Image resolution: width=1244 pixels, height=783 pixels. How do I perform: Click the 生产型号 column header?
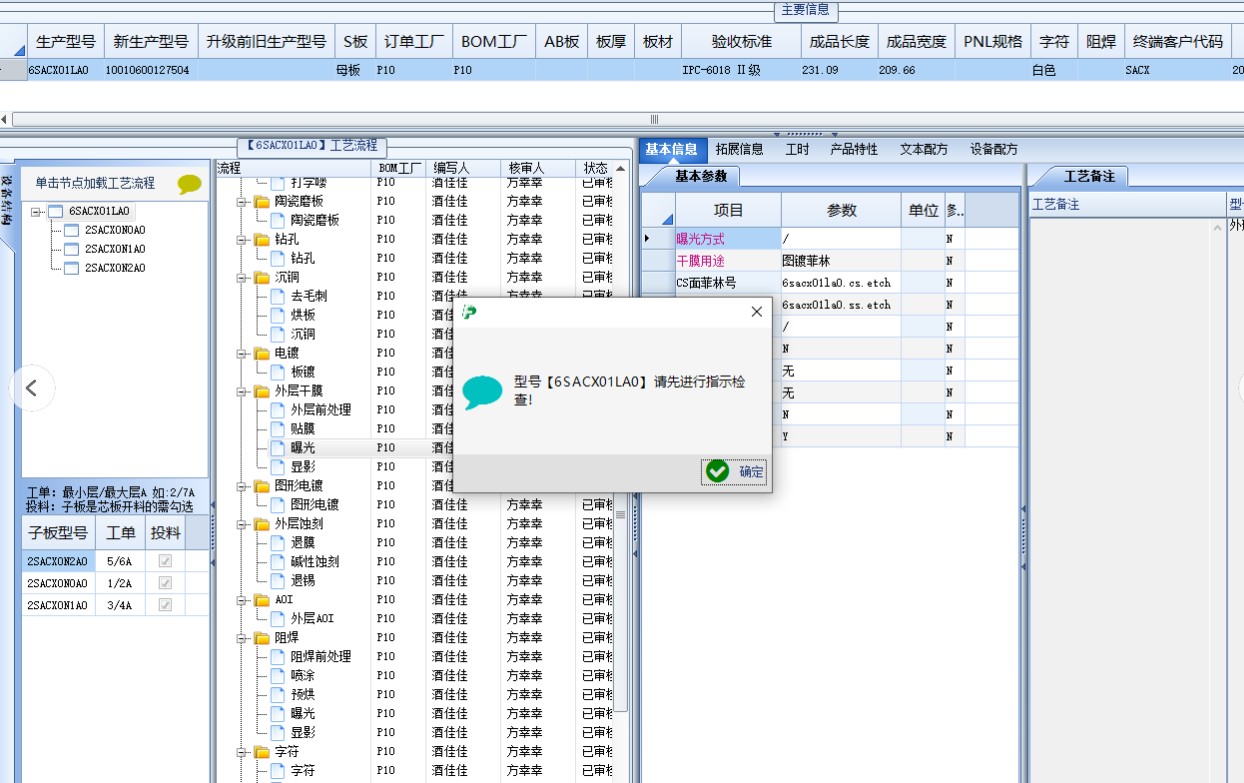[65, 42]
